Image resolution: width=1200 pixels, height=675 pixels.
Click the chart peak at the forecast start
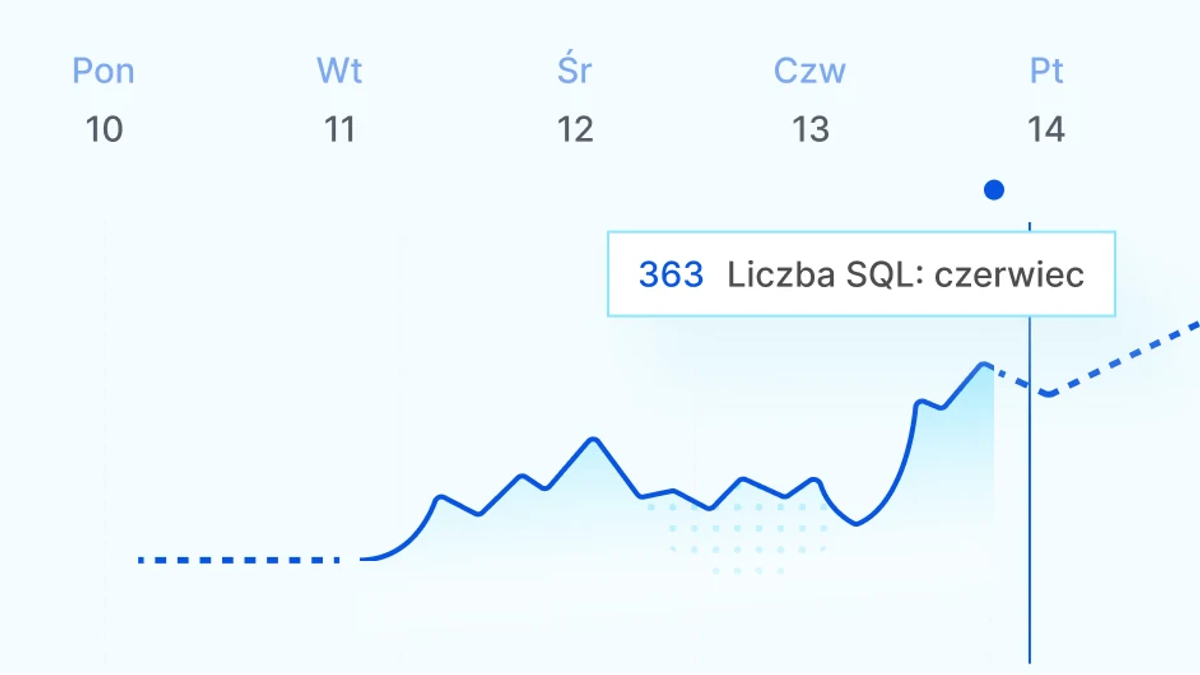pyautogui.click(x=985, y=365)
